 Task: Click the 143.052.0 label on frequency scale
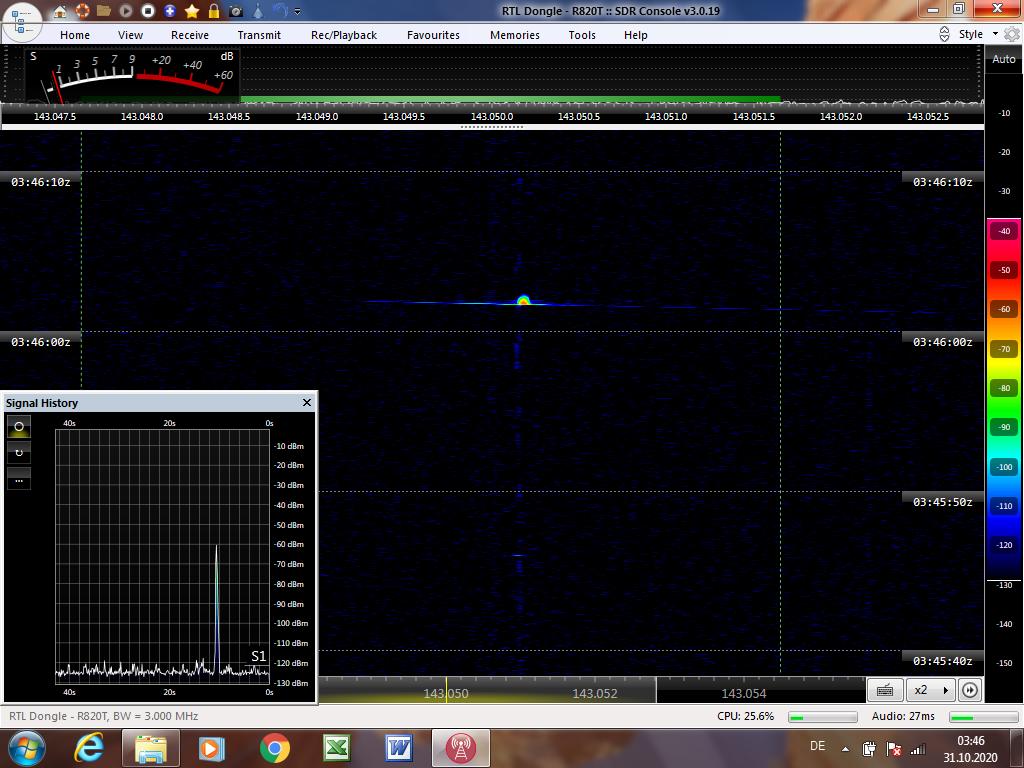pyautogui.click(x=840, y=116)
